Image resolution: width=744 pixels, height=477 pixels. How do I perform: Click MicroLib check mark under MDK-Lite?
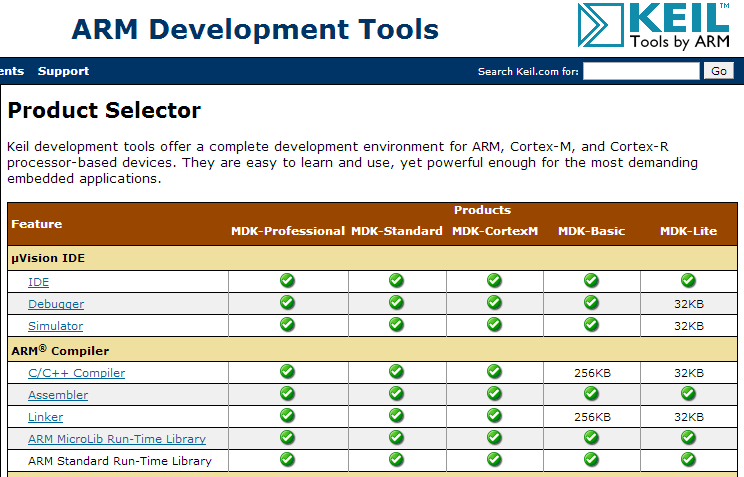(688, 437)
